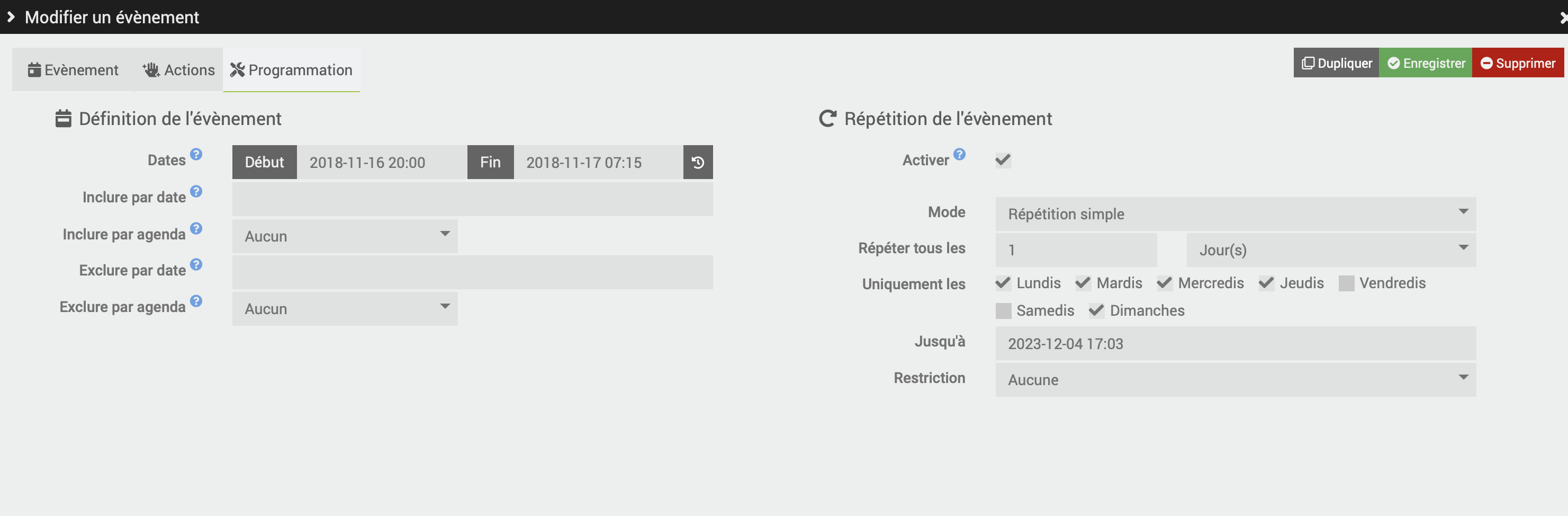
Task: Enable the Vendredis checkbox
Action: (x=1346, y=283)
